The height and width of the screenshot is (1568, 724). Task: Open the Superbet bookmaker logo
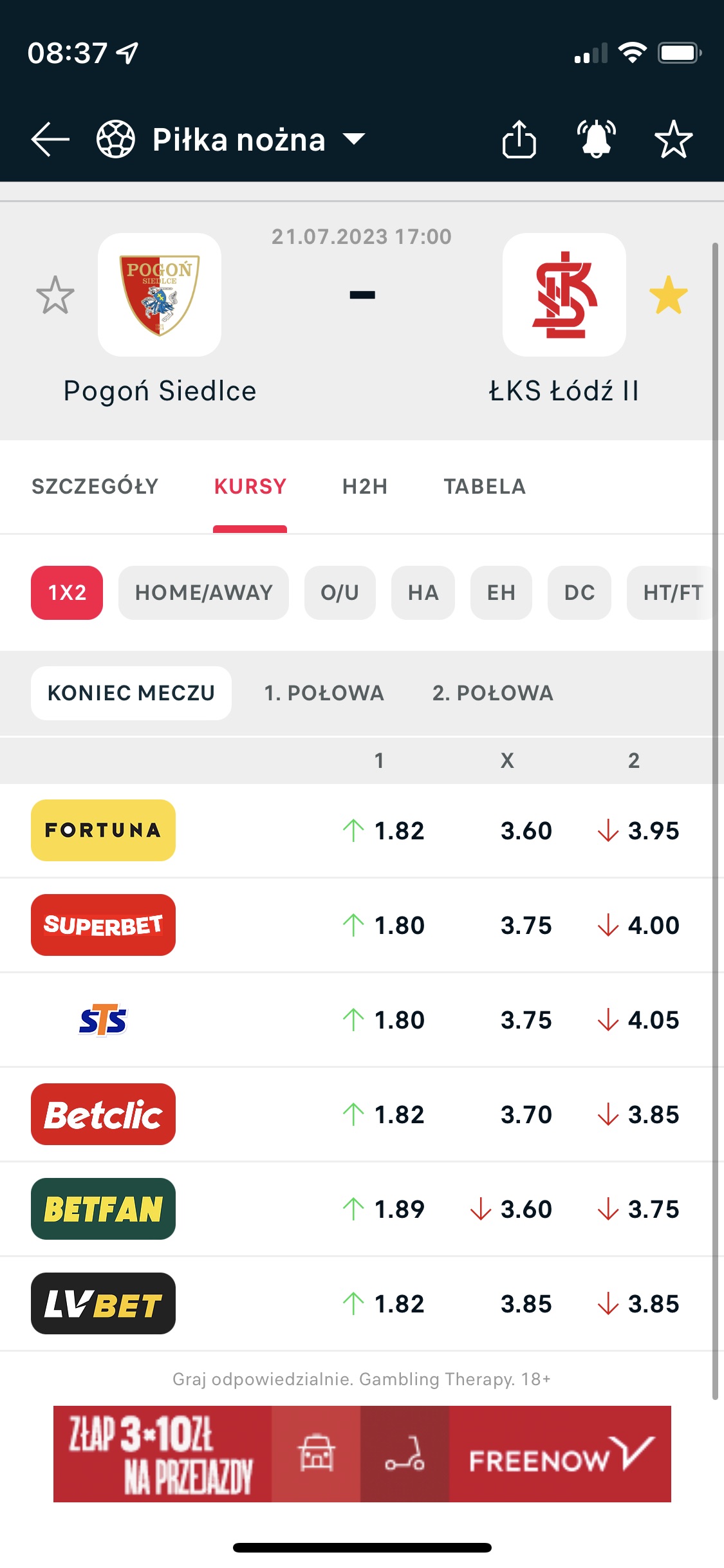point(103,925)
